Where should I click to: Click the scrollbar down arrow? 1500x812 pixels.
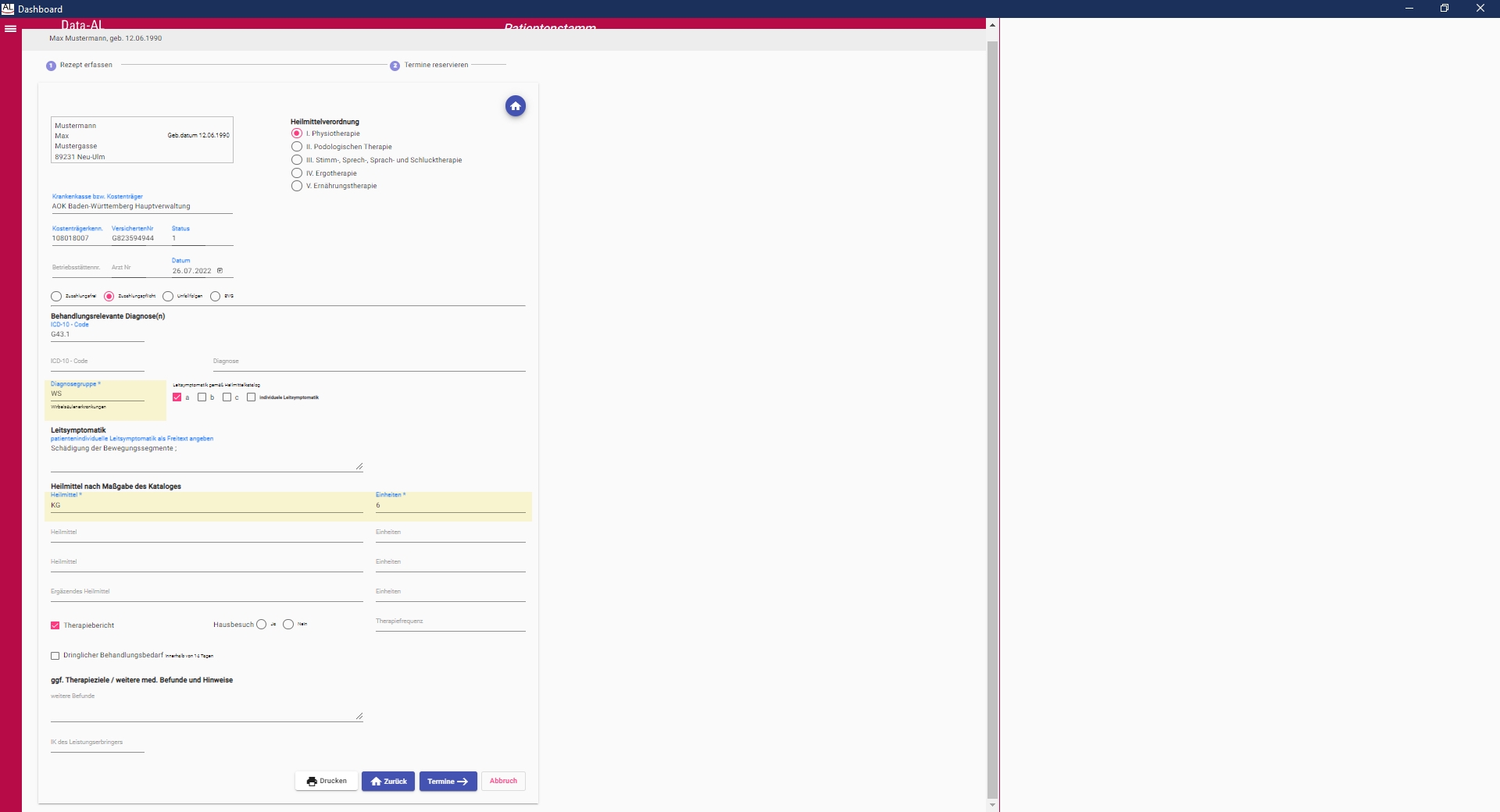992,805
